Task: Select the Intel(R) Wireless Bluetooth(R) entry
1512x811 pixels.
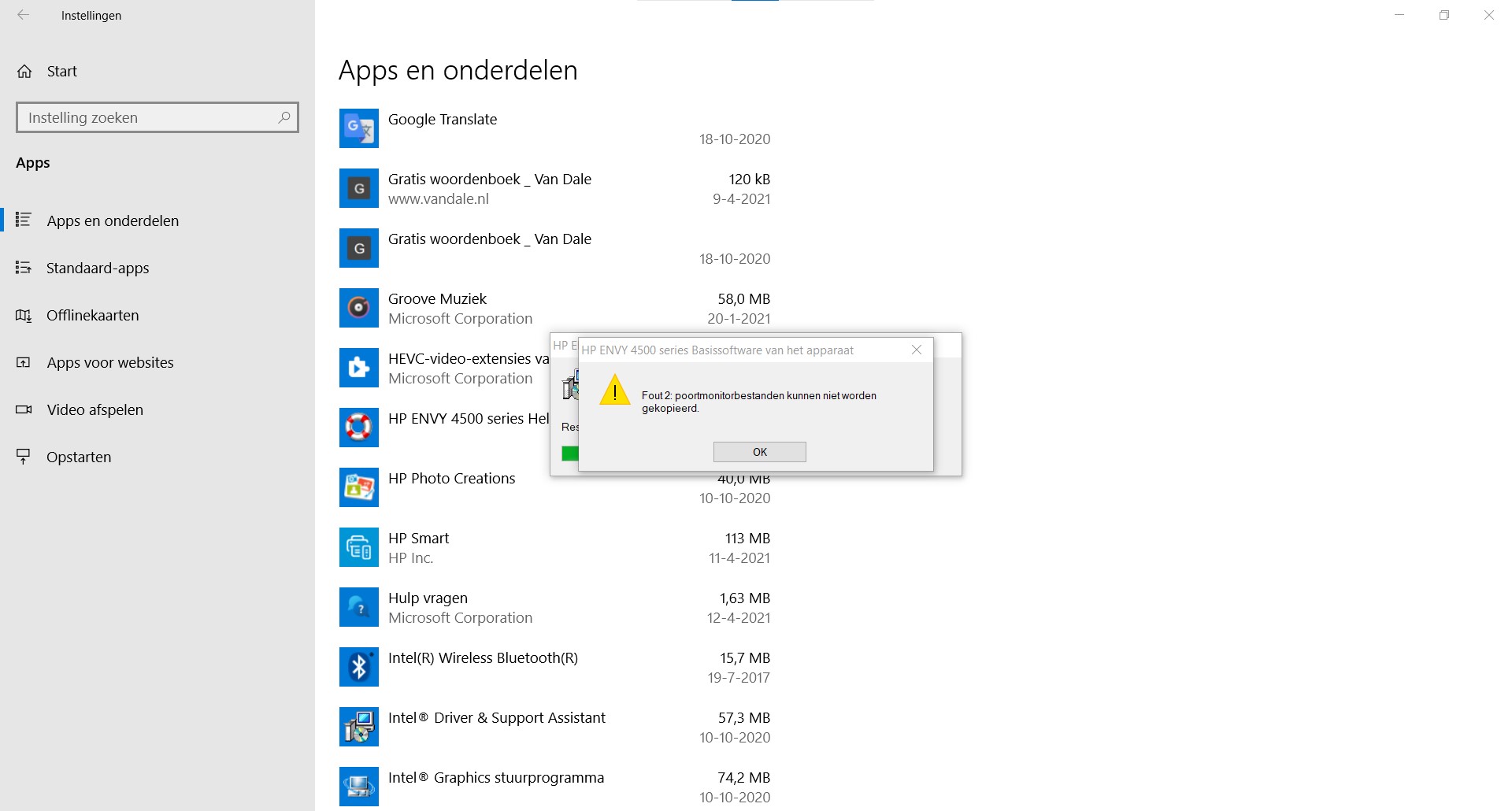Action: click(555, 667)
